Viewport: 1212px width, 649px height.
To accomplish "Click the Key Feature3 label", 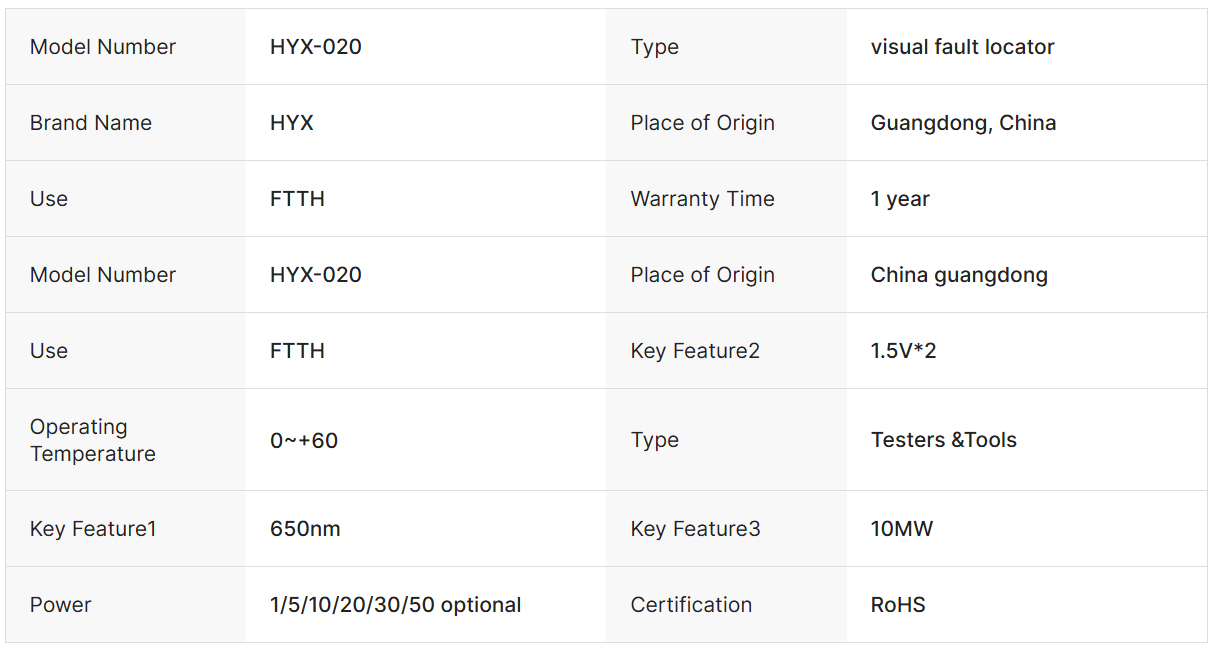I will coord(695,529).
